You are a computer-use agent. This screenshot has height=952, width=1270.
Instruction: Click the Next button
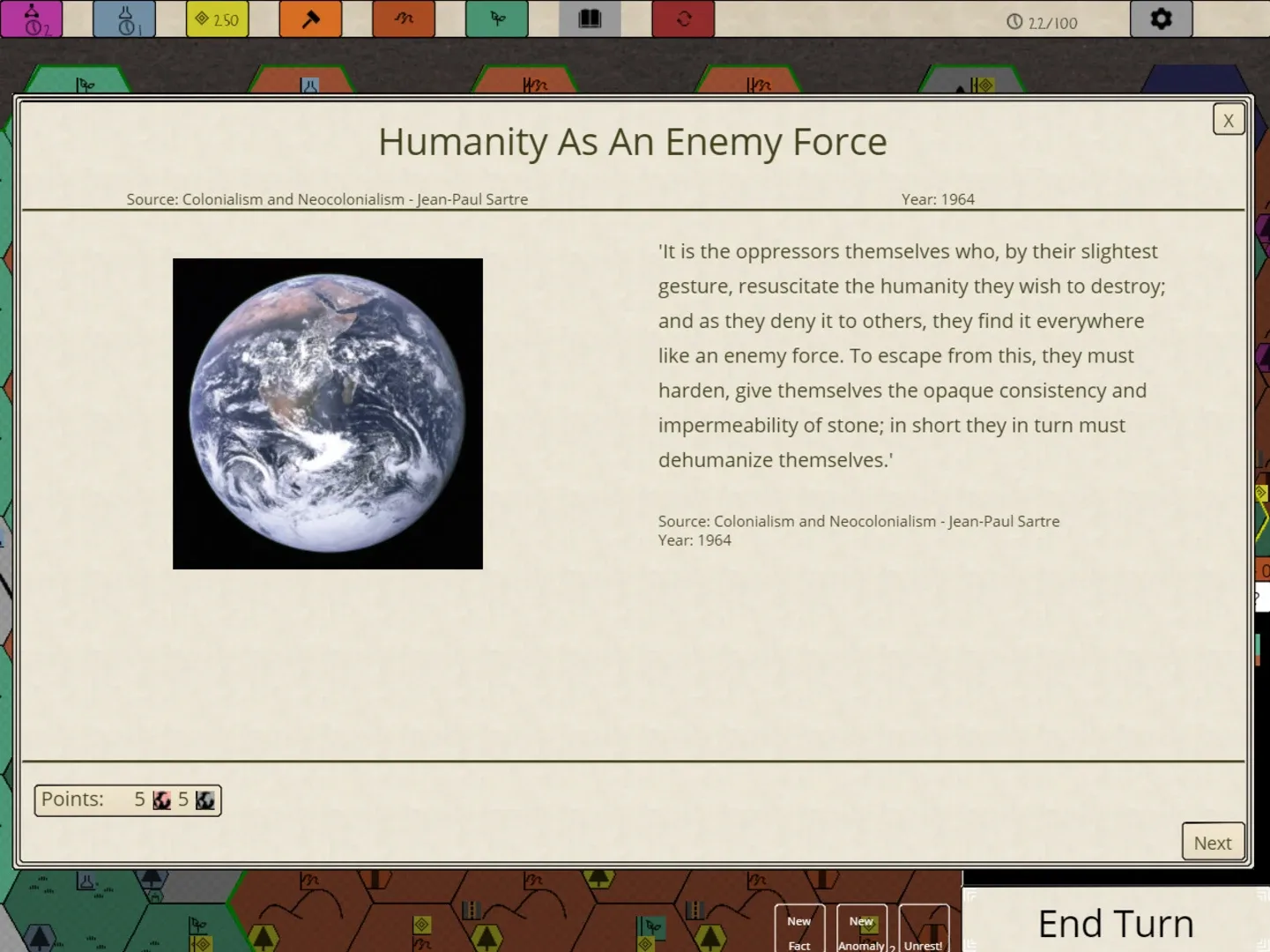[x=1212, y=843]
